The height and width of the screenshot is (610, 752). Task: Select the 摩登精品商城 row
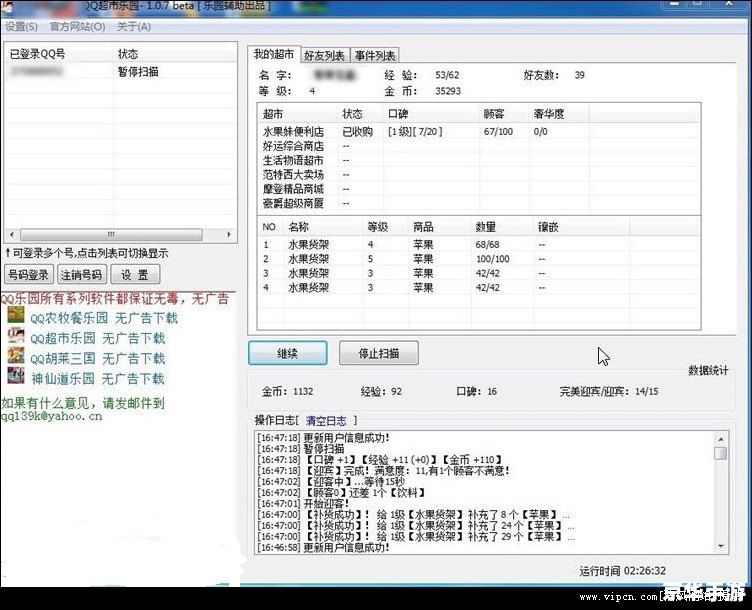click(x=478, y=189)
